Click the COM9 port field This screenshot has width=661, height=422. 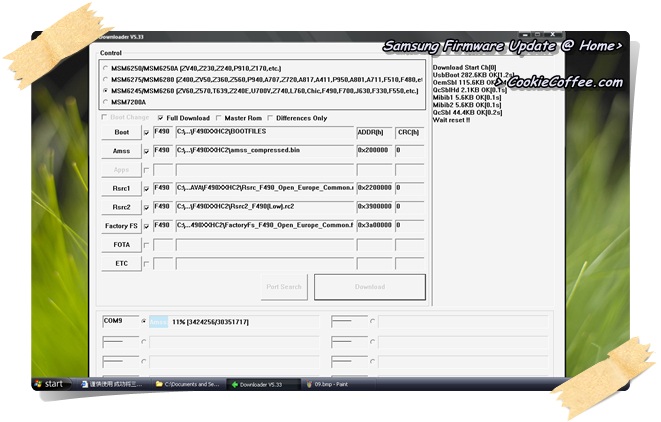pos(120,321)
